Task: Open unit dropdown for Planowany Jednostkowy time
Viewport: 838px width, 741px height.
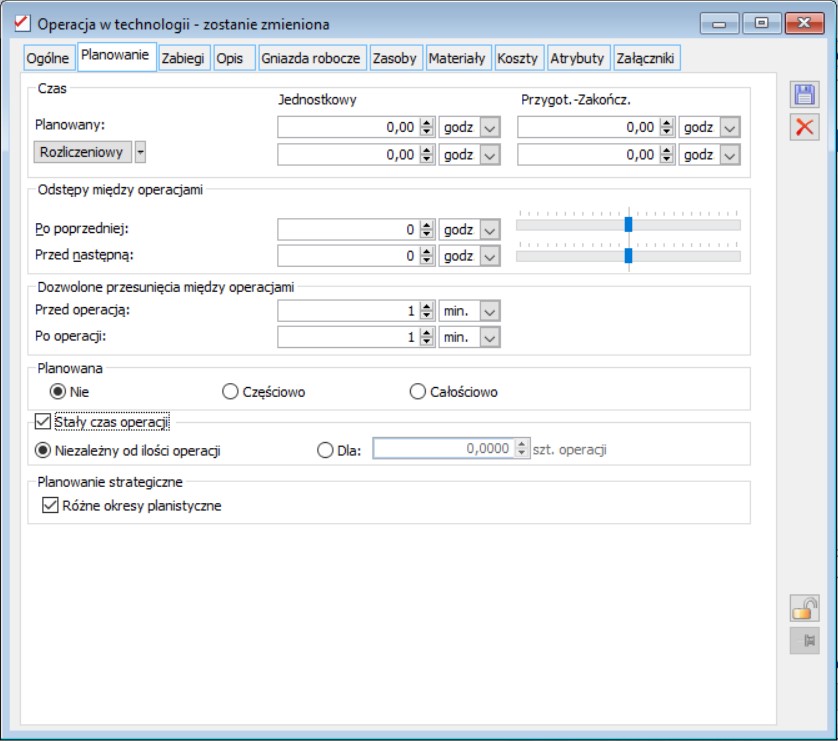Action: [x=490, y=128]
